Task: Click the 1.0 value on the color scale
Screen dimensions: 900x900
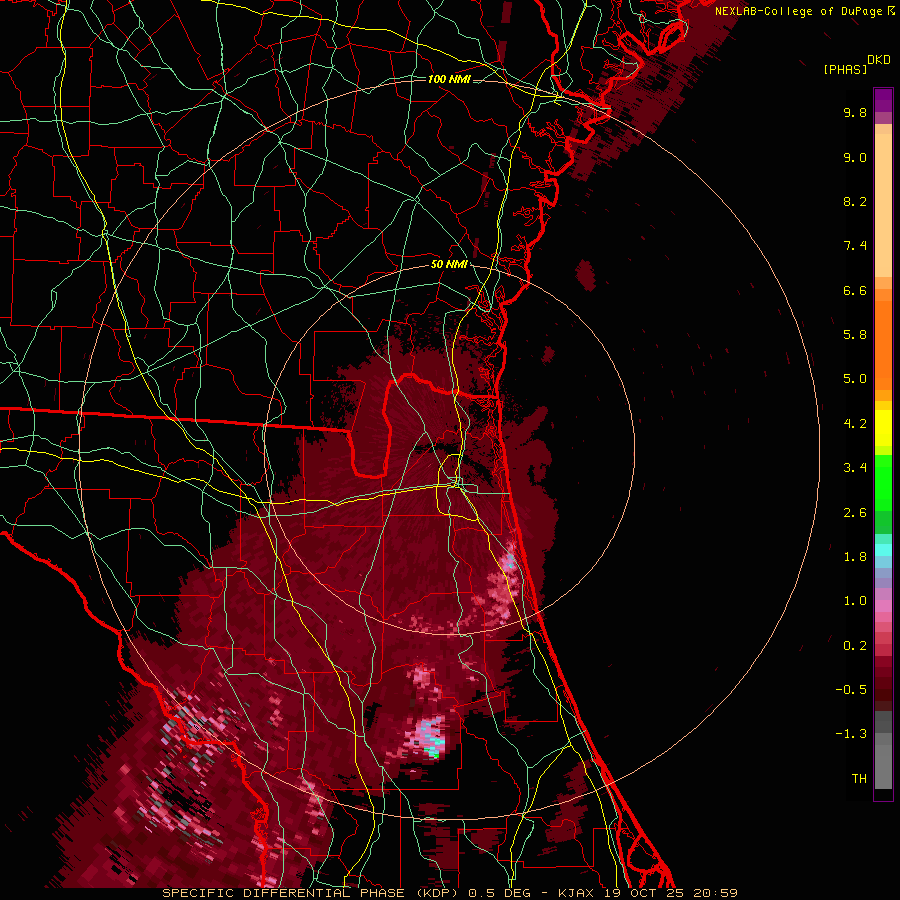Action: (855, 601)
